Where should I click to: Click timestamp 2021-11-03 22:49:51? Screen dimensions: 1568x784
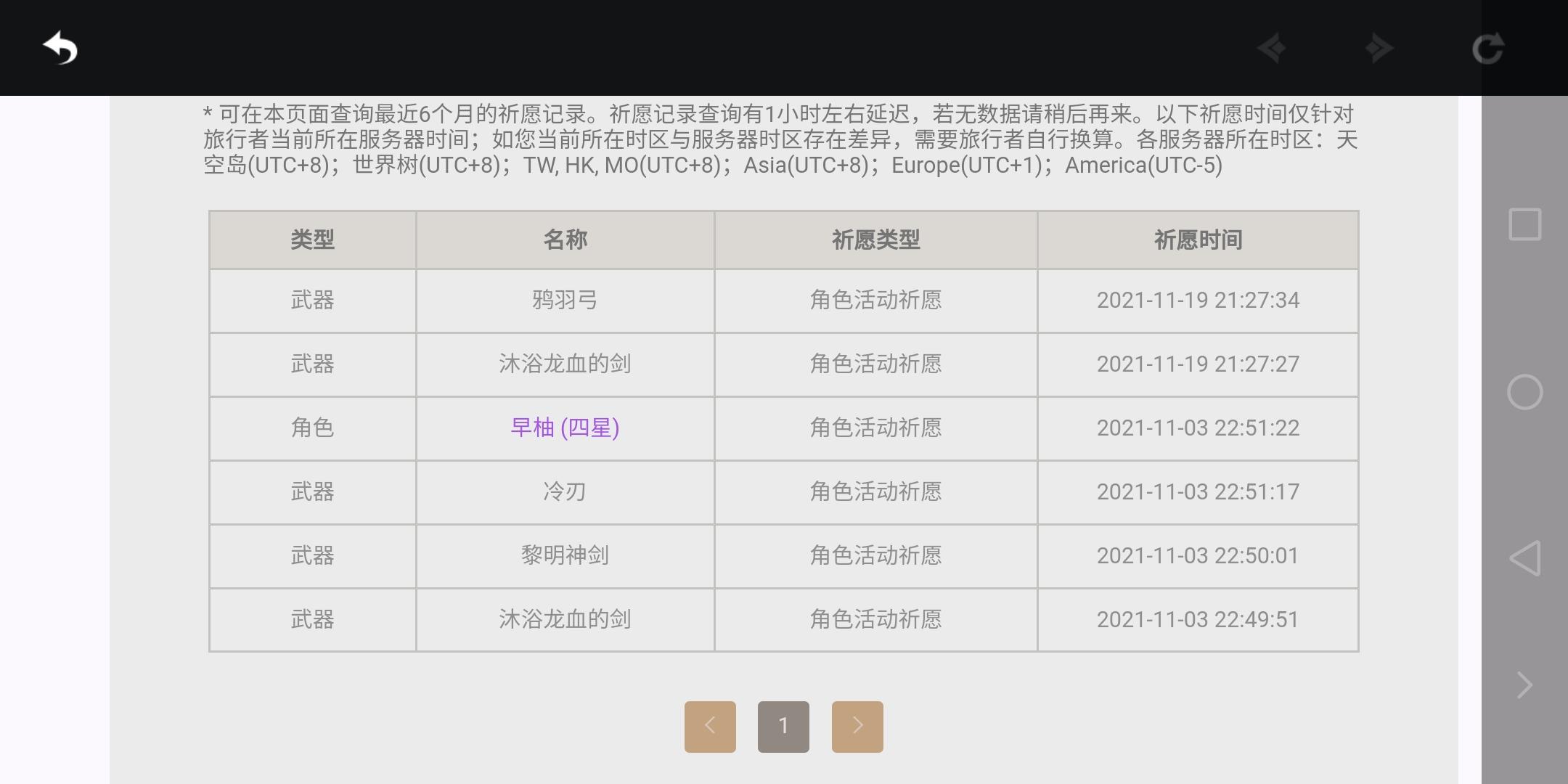(1199, 619)
